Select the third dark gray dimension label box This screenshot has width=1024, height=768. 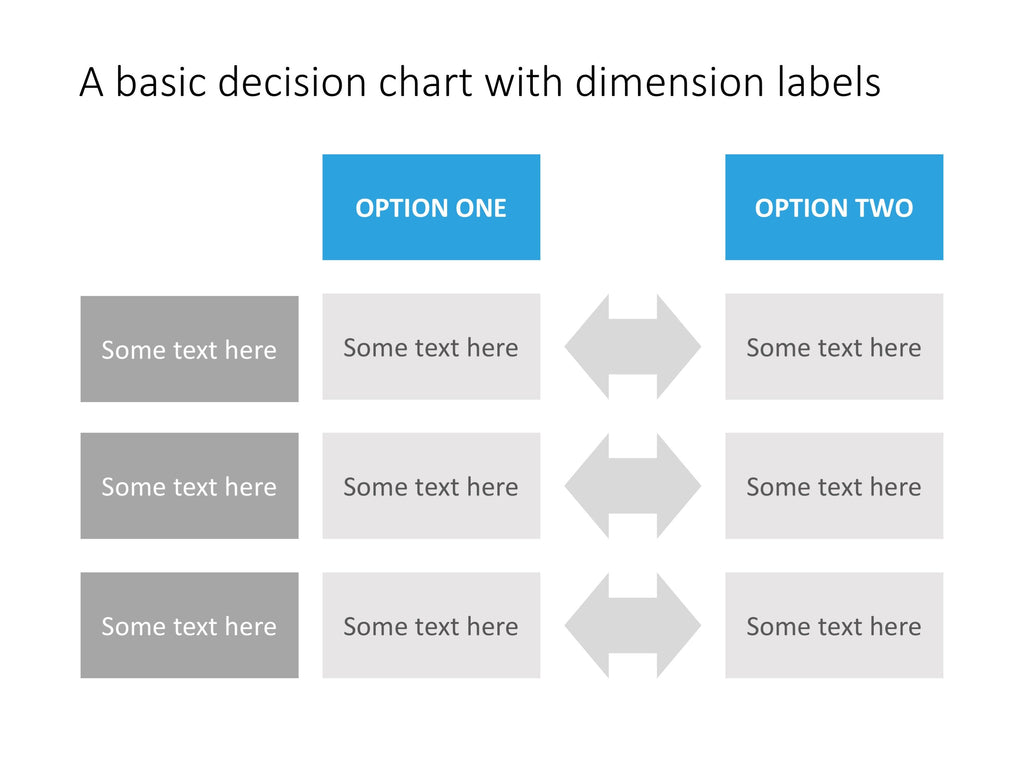[x=189, y=626]
